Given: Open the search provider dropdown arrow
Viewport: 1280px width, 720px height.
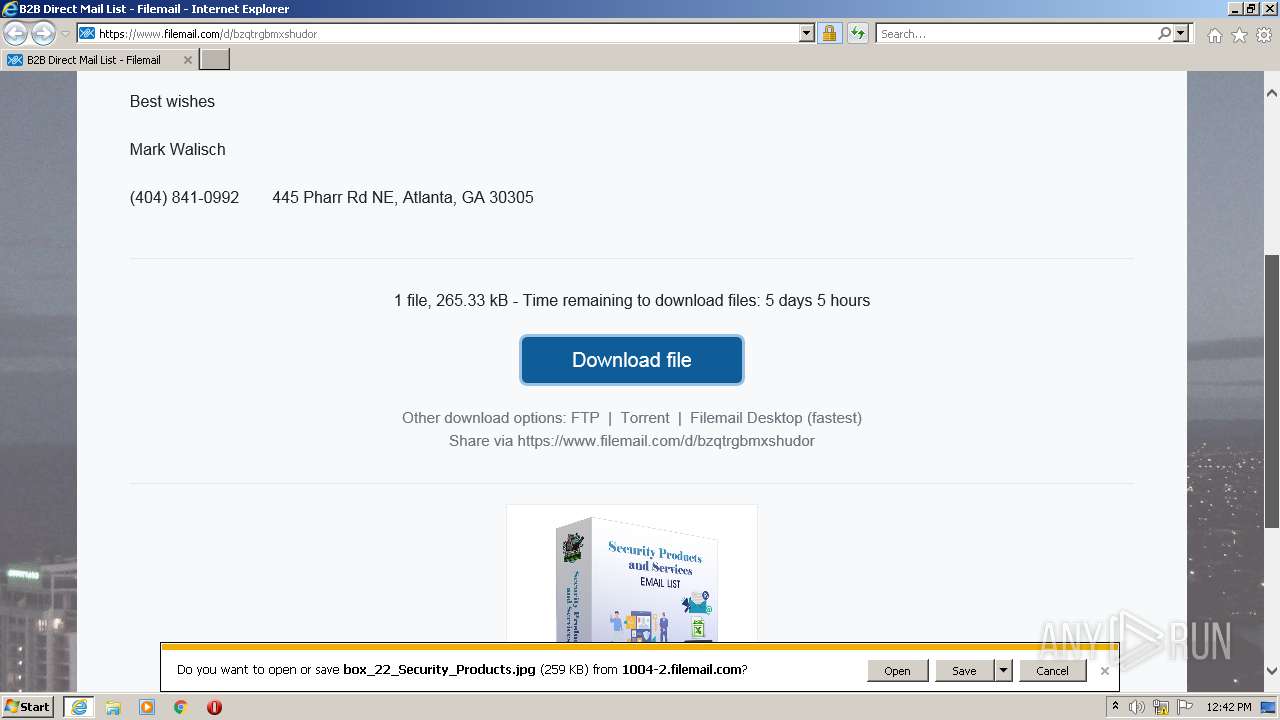Looking at the screenshot, I should pyautogui.click(x=1181, y=34).
